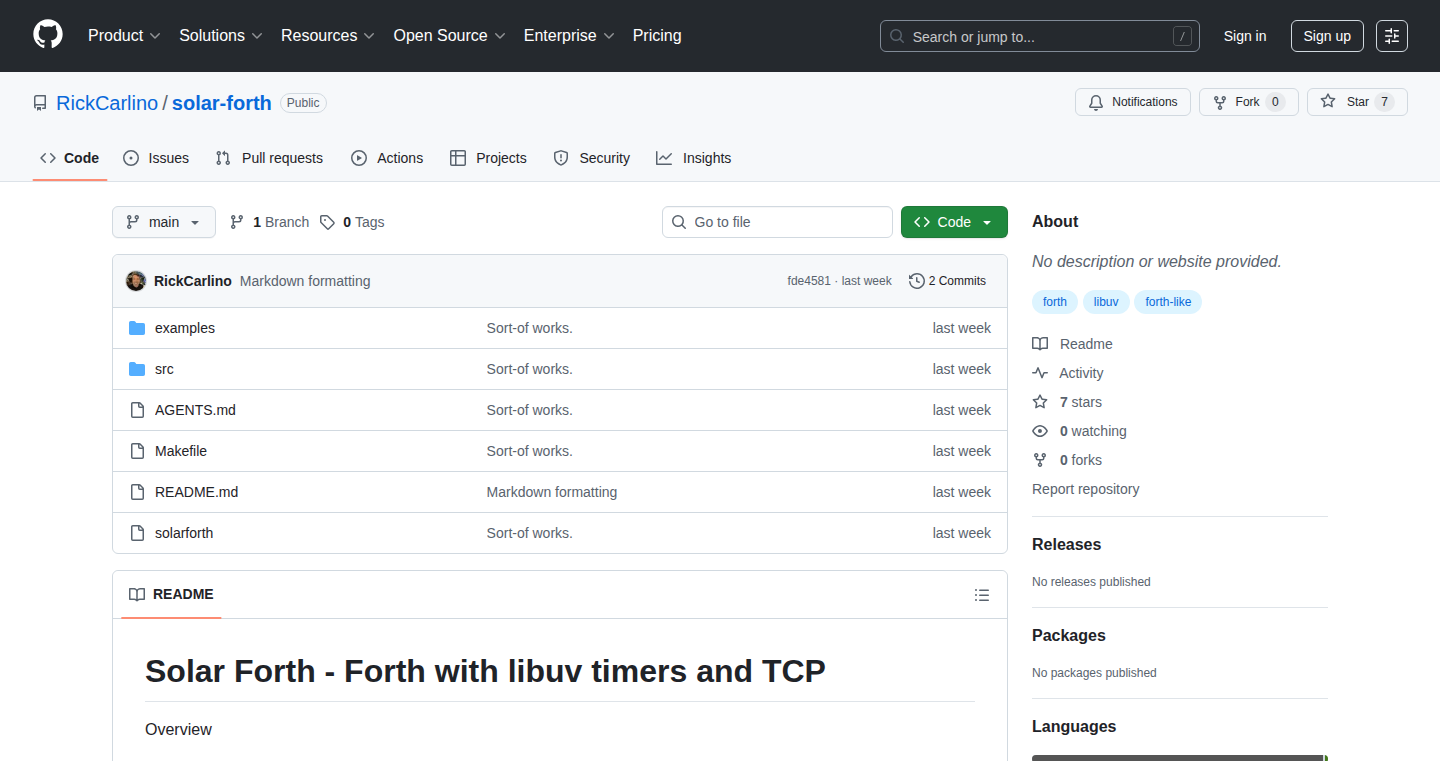Click the examples folder icon

[x=137, y=328]
